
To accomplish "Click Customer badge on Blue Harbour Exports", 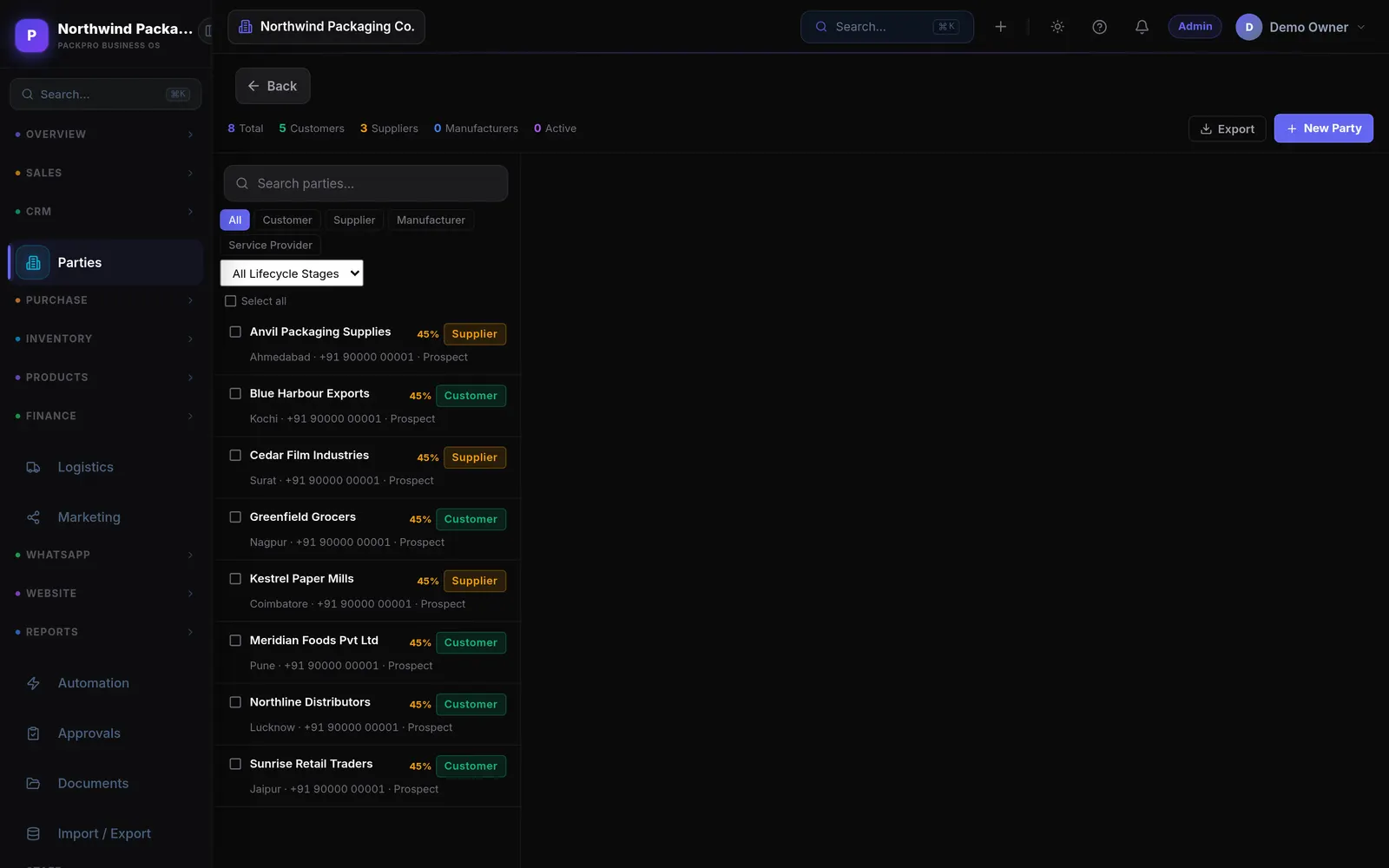I will tap(471, 396).
